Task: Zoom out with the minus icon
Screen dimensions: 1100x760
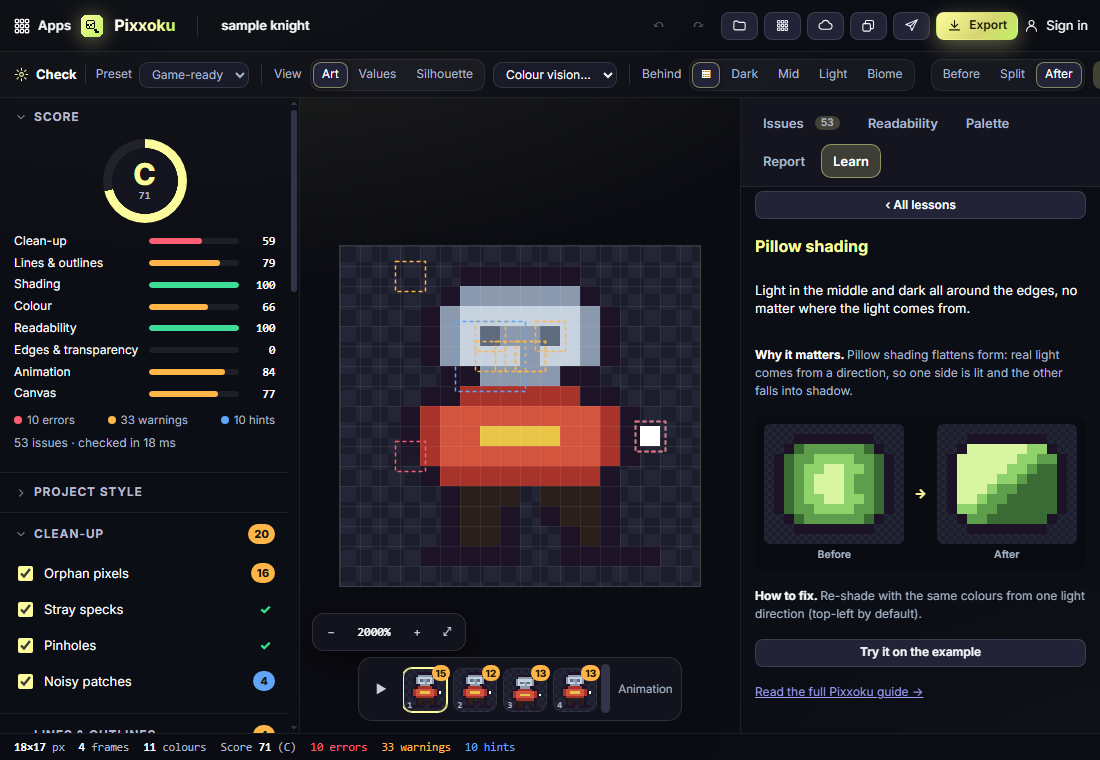Action: [331, 632]
